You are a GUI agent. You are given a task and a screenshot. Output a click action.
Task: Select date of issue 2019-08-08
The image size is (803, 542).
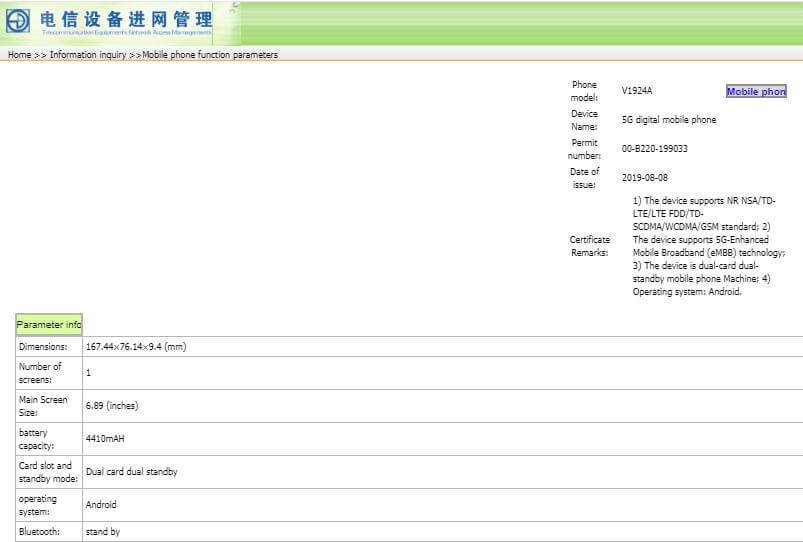(645, 178)
